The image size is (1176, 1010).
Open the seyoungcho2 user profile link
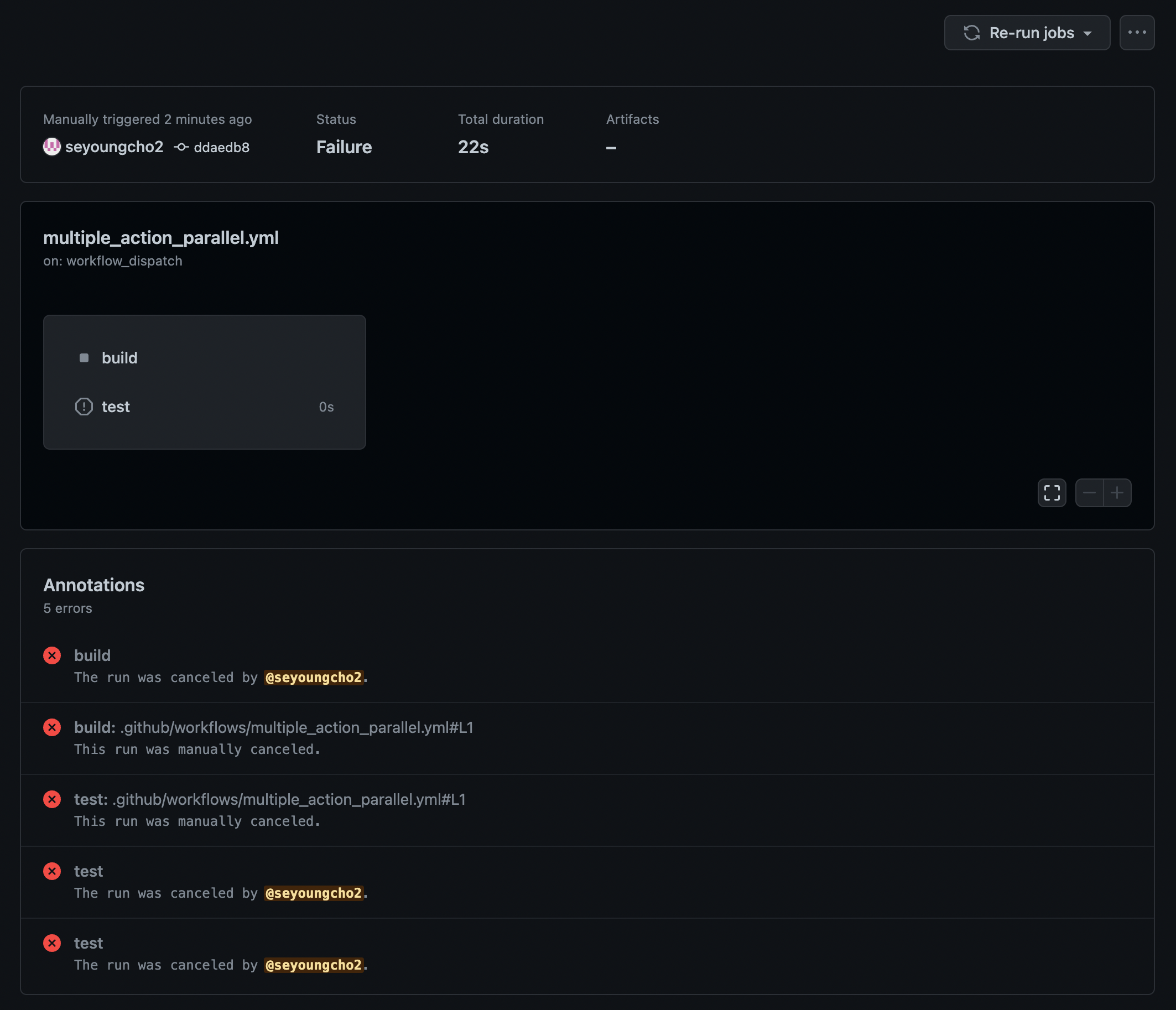coord(114,147)
